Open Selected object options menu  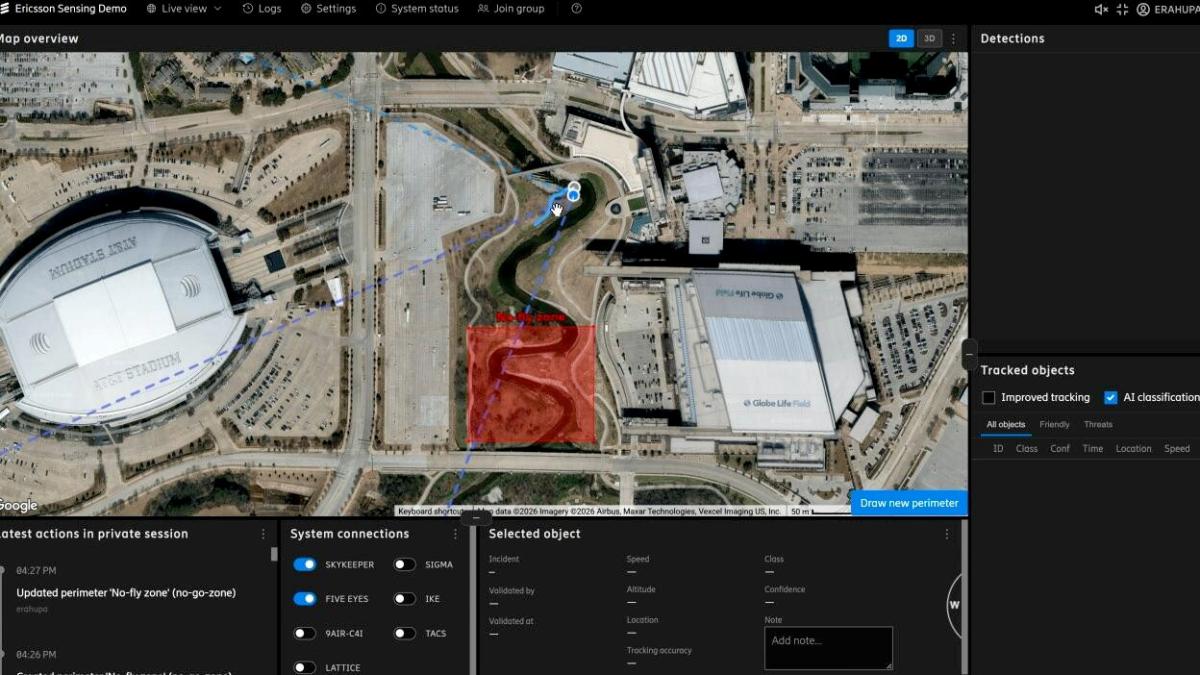click(x=947, y=534)
